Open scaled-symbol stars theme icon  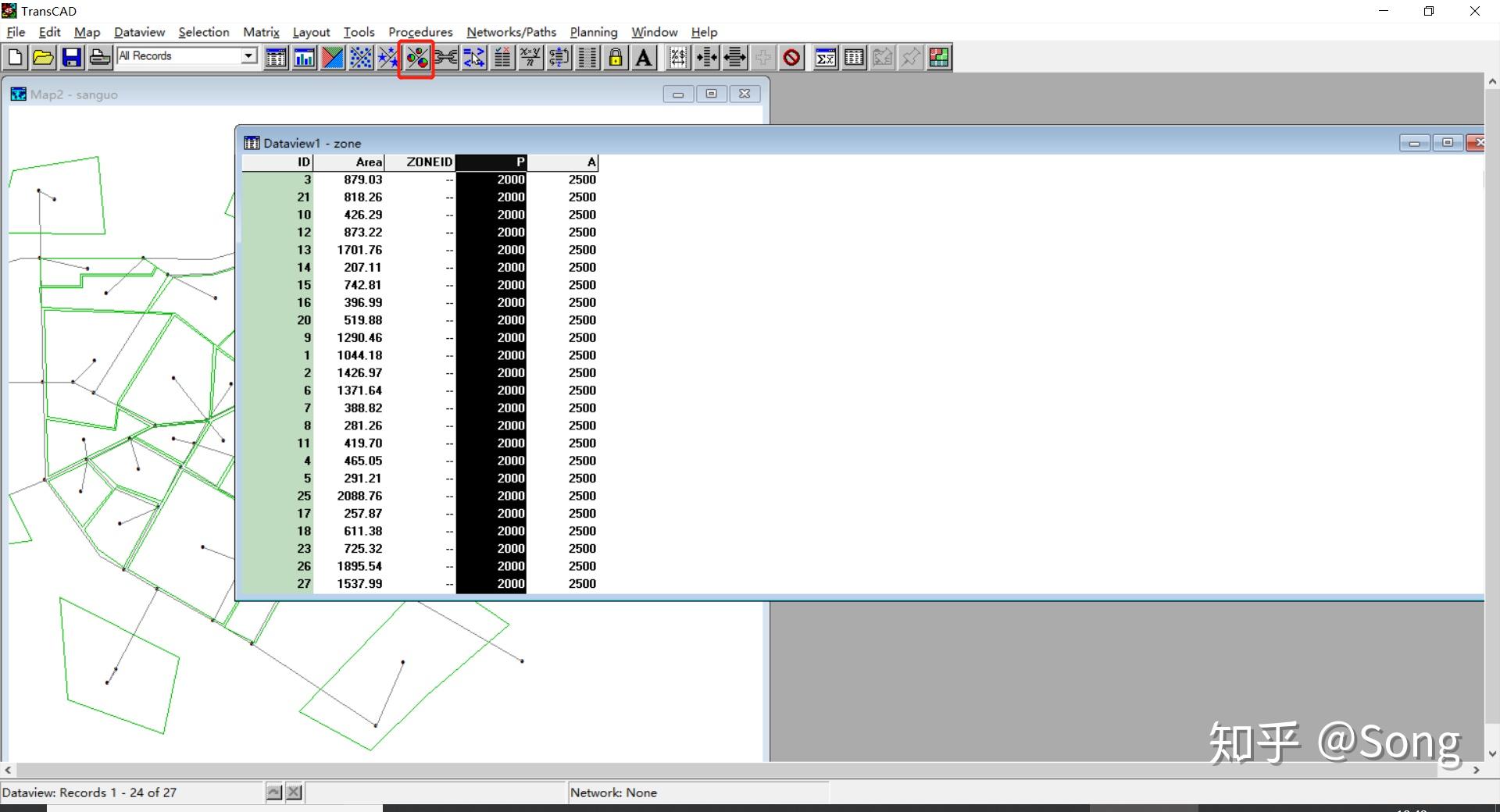(x=388, y=57)
